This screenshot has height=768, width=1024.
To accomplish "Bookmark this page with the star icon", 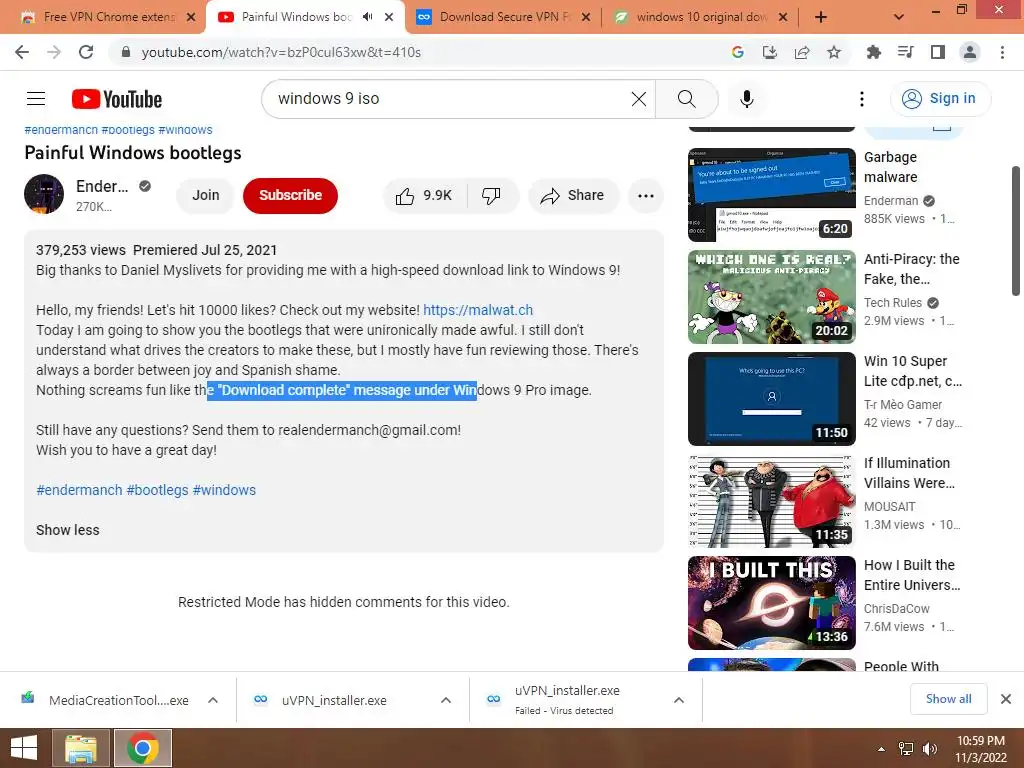I will coord(833,52).
